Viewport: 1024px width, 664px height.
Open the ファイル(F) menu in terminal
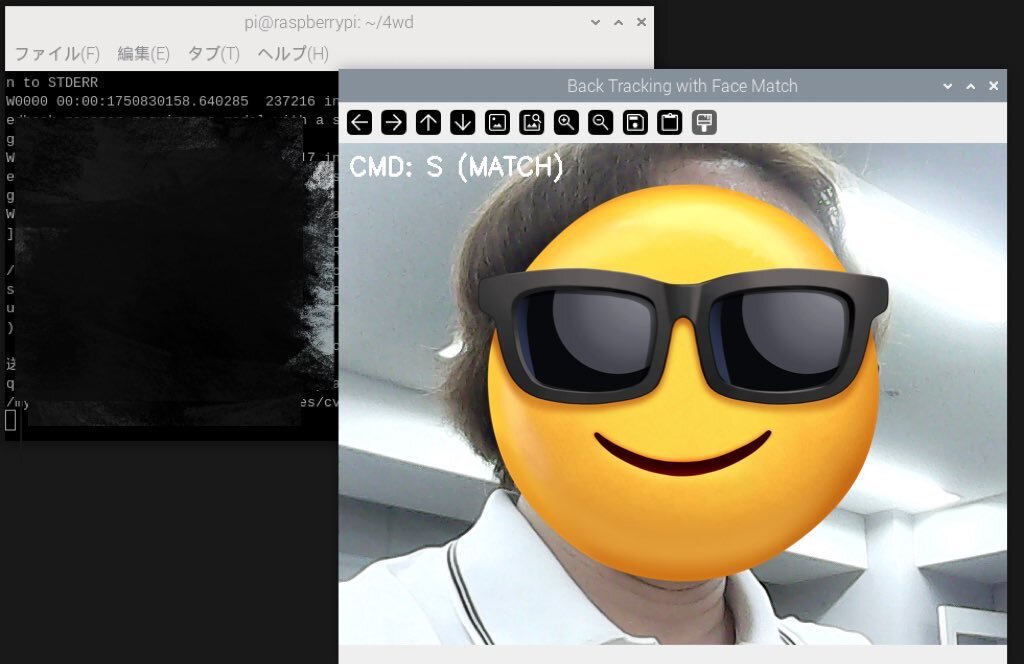point(57,54)
